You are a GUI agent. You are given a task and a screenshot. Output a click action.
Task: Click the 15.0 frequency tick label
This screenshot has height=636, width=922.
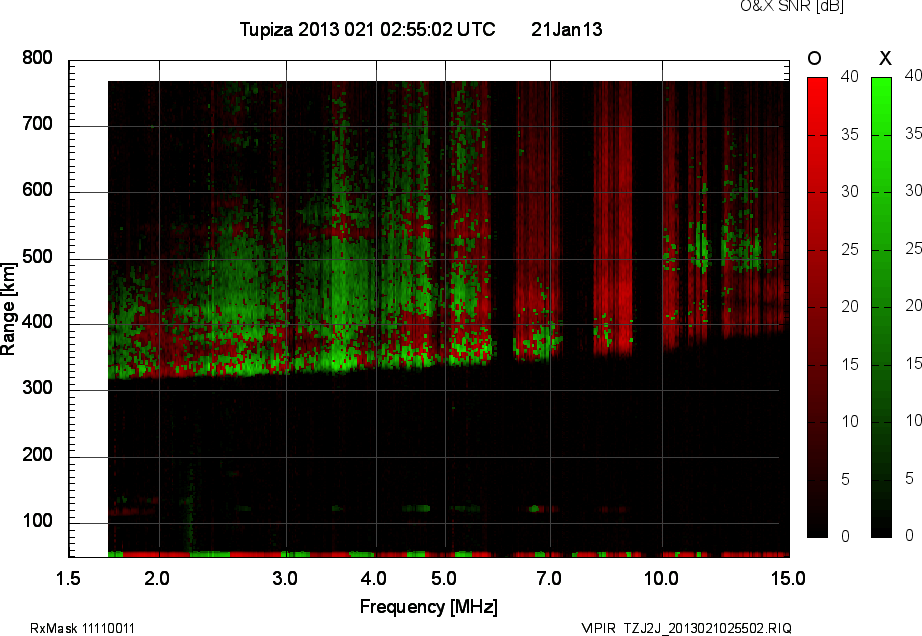(789, 578)
